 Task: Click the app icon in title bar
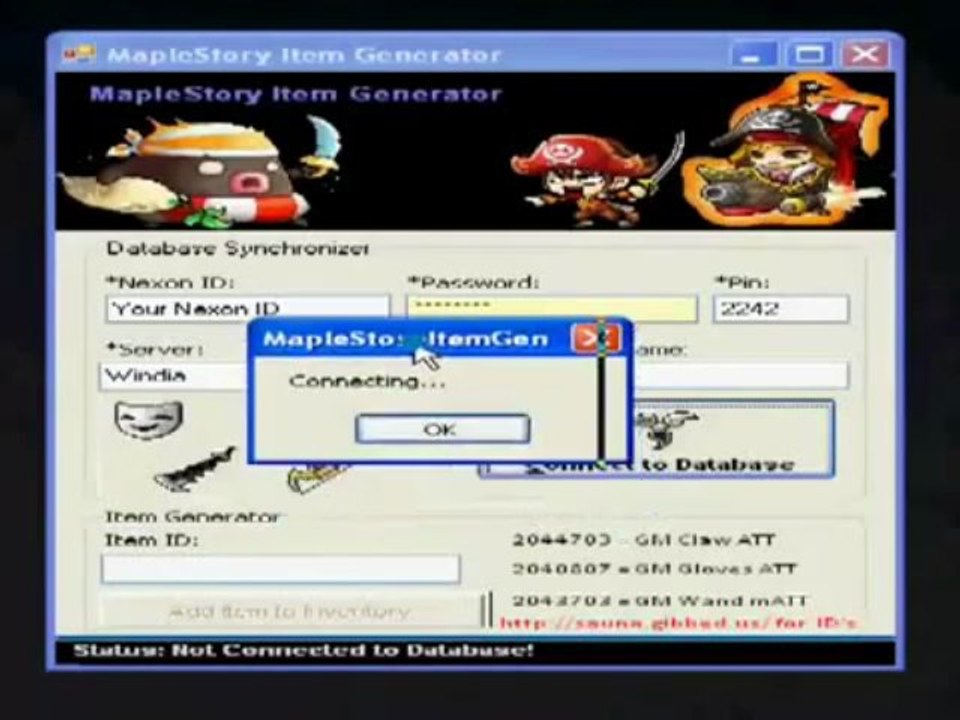click(x=79, y=54)
